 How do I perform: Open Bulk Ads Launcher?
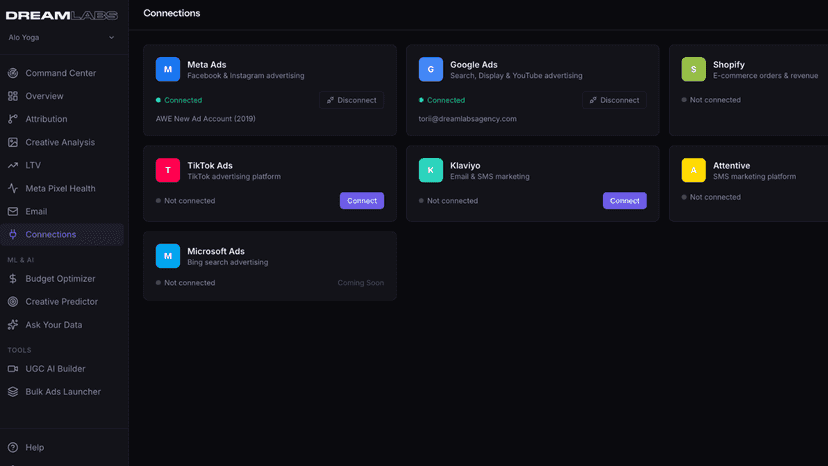coord(62,392)
